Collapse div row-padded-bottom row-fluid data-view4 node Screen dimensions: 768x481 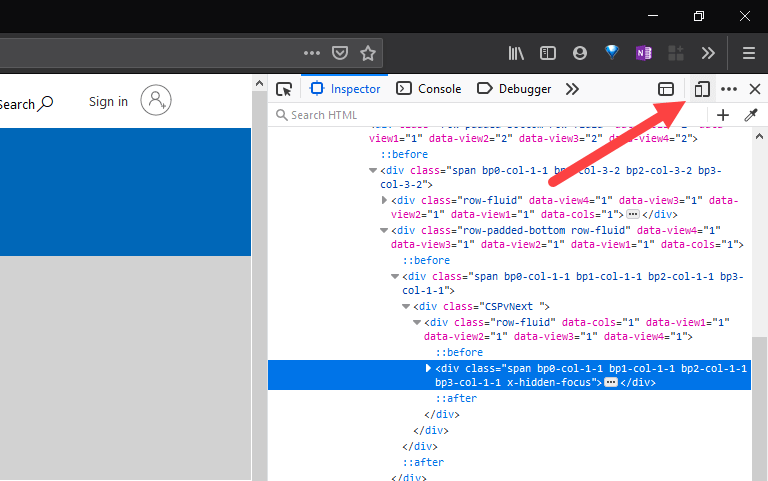coord(384,230)
